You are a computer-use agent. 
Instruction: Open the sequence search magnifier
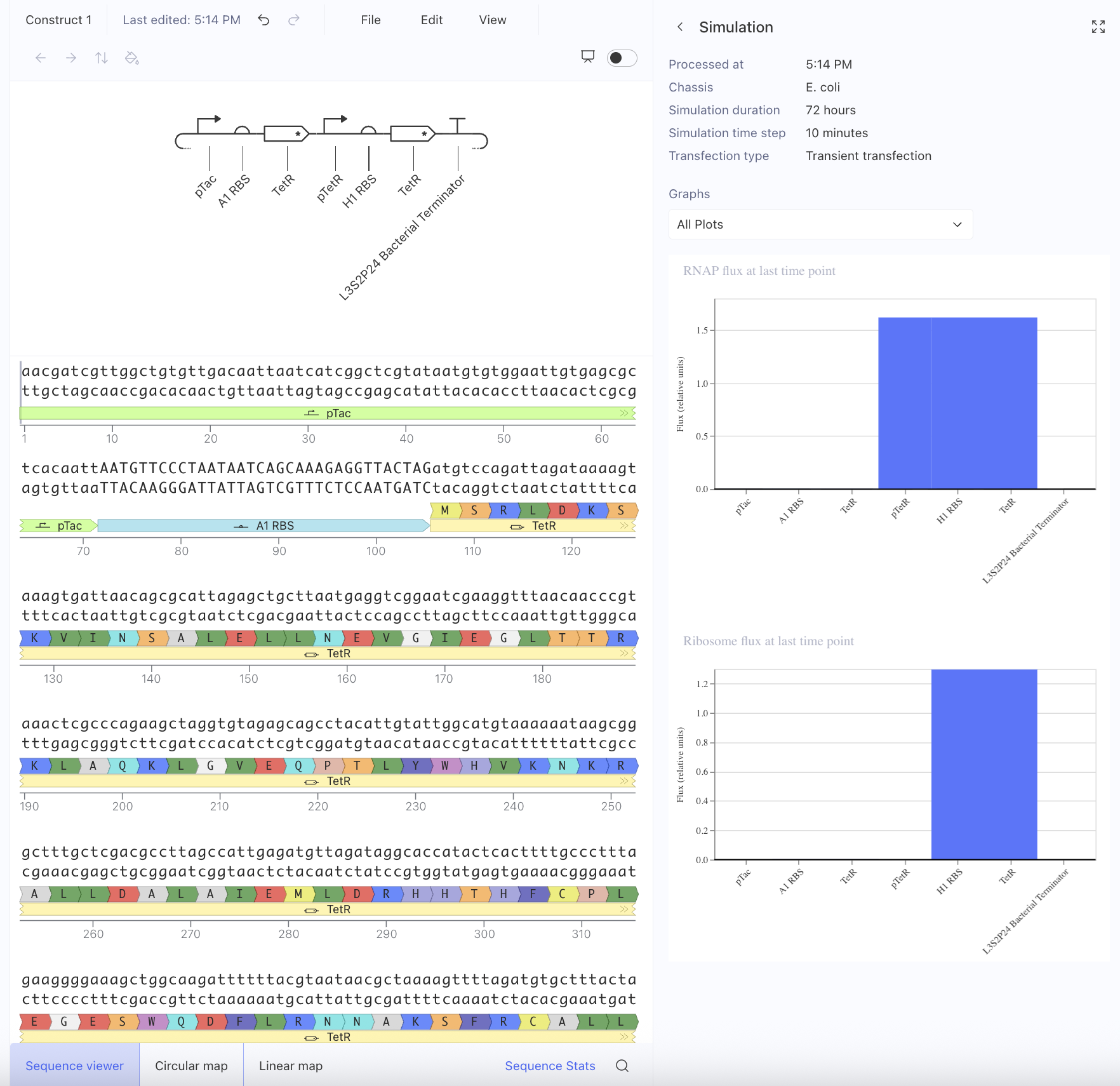click(x=622, y=1066)
